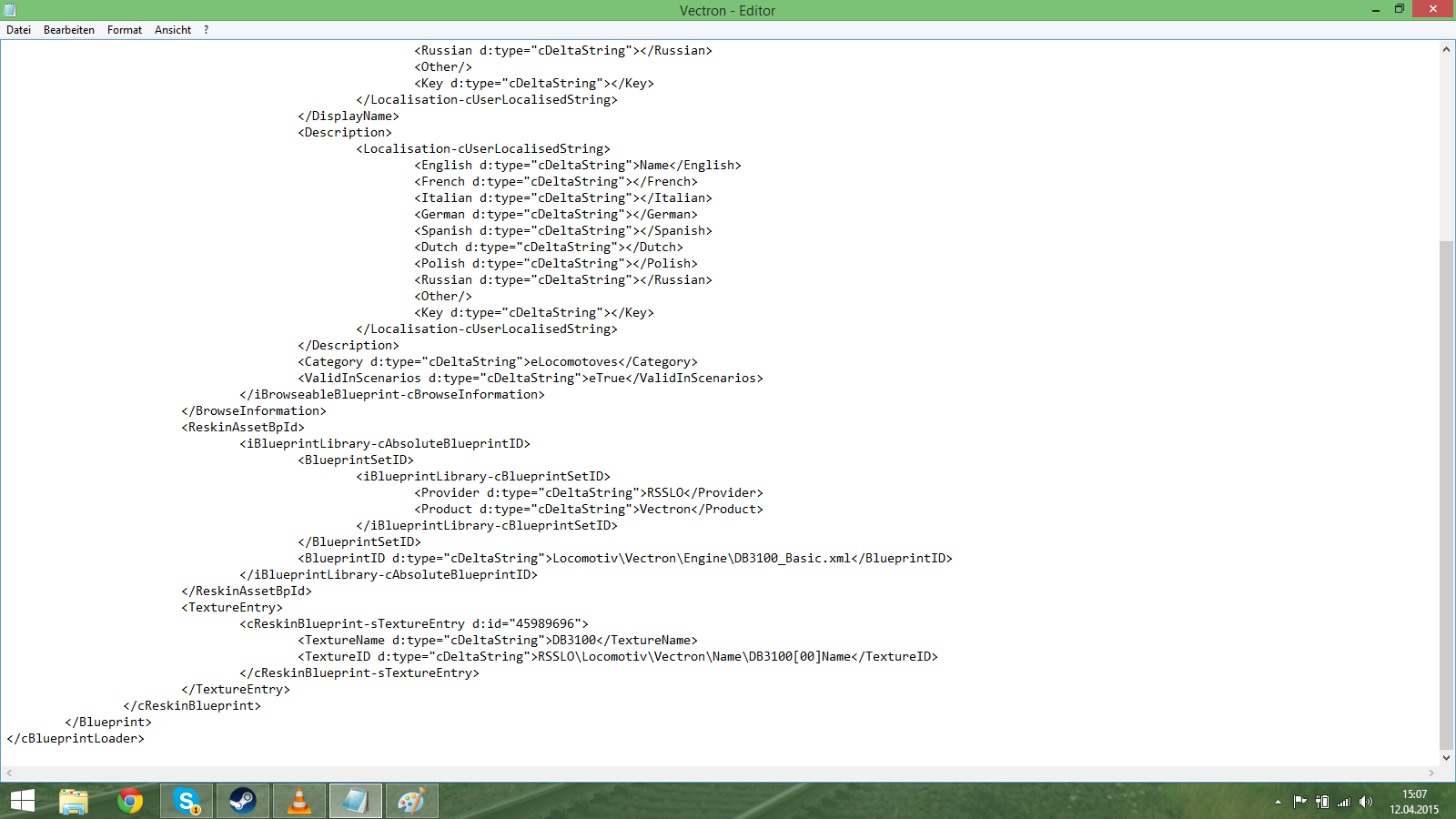Screen dimensions: 1456x819
Task: Place cursor on the </DisplayName> line
Action: (349, 116)
